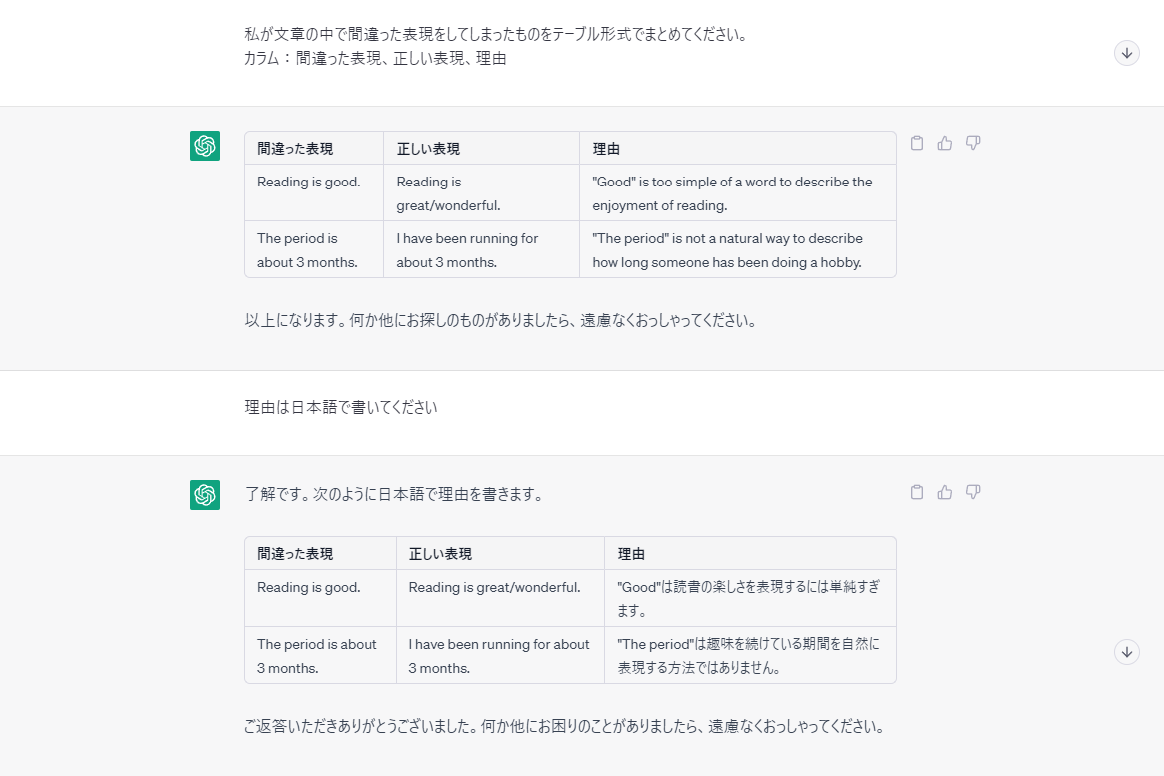Copy the second ChatGPT response
Screen dimensions: 1164x776
(917, 492)
